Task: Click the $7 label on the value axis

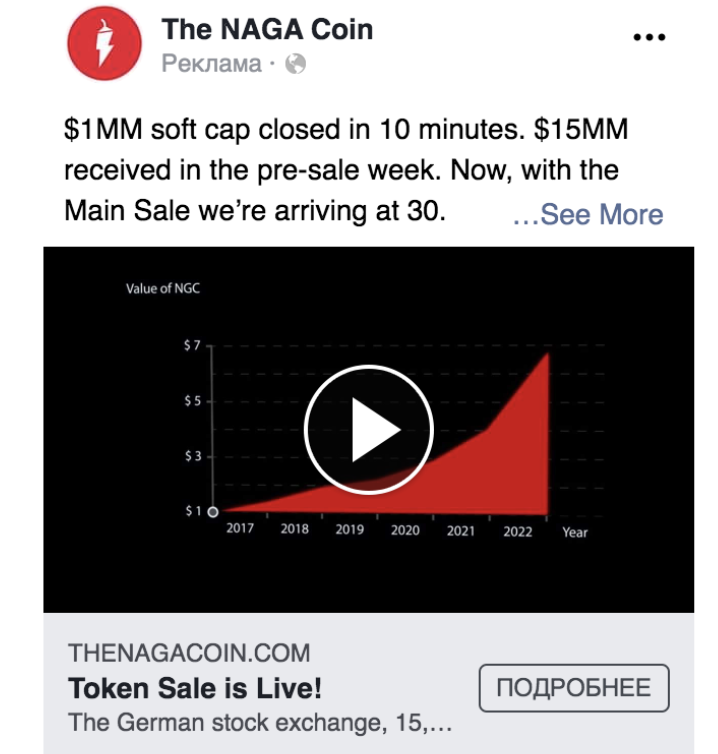Action: click(192, 345)
